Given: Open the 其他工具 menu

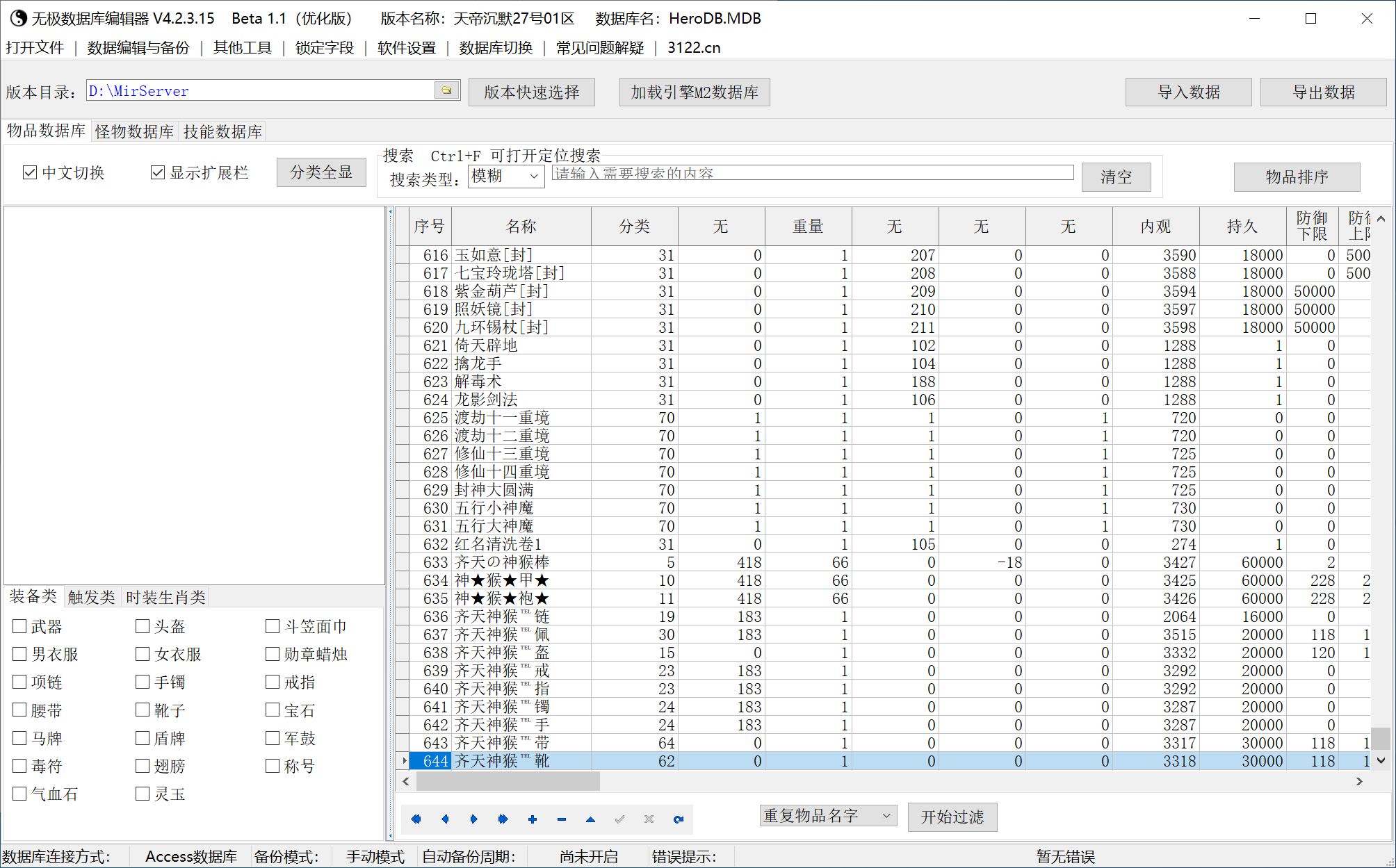Looking at the screenshot, I should tap(243, 47).
